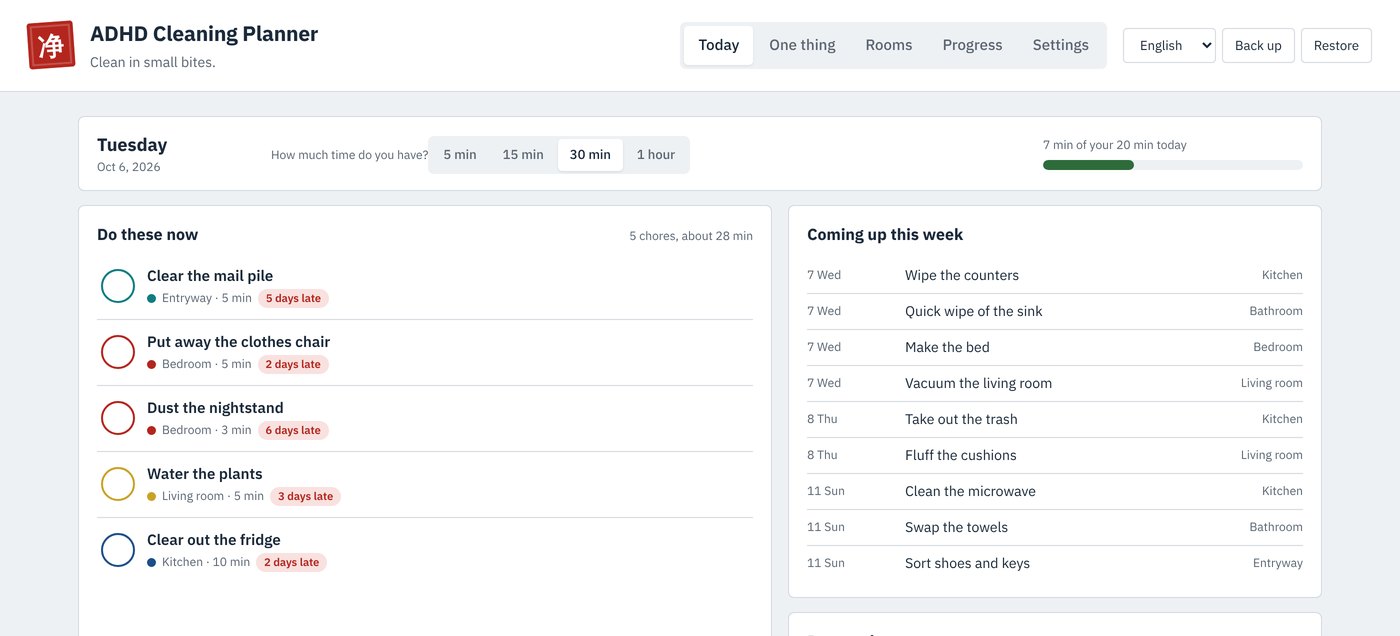The image size is (1400, 636).
Task: Click the Restore button
Action: click(1336, 45)
